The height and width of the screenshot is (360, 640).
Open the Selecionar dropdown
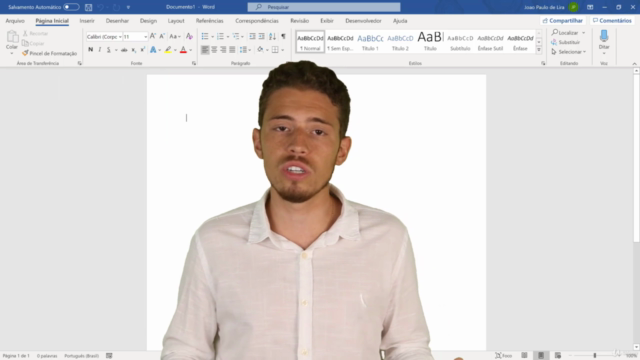(569, 52)
